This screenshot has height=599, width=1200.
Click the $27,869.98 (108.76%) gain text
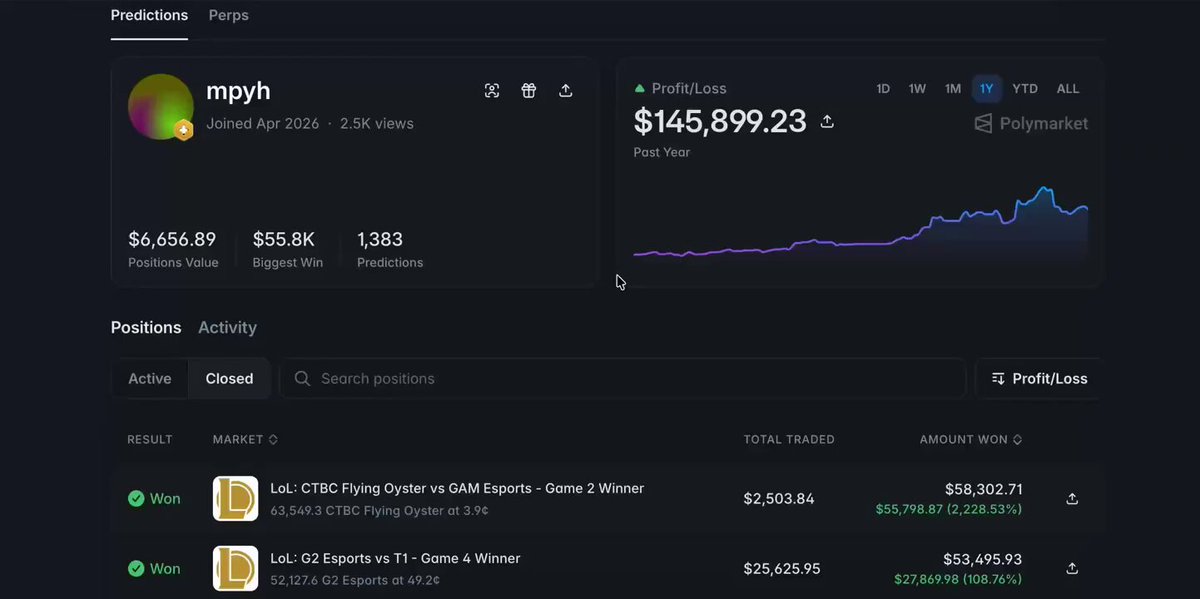coord(958,580)
